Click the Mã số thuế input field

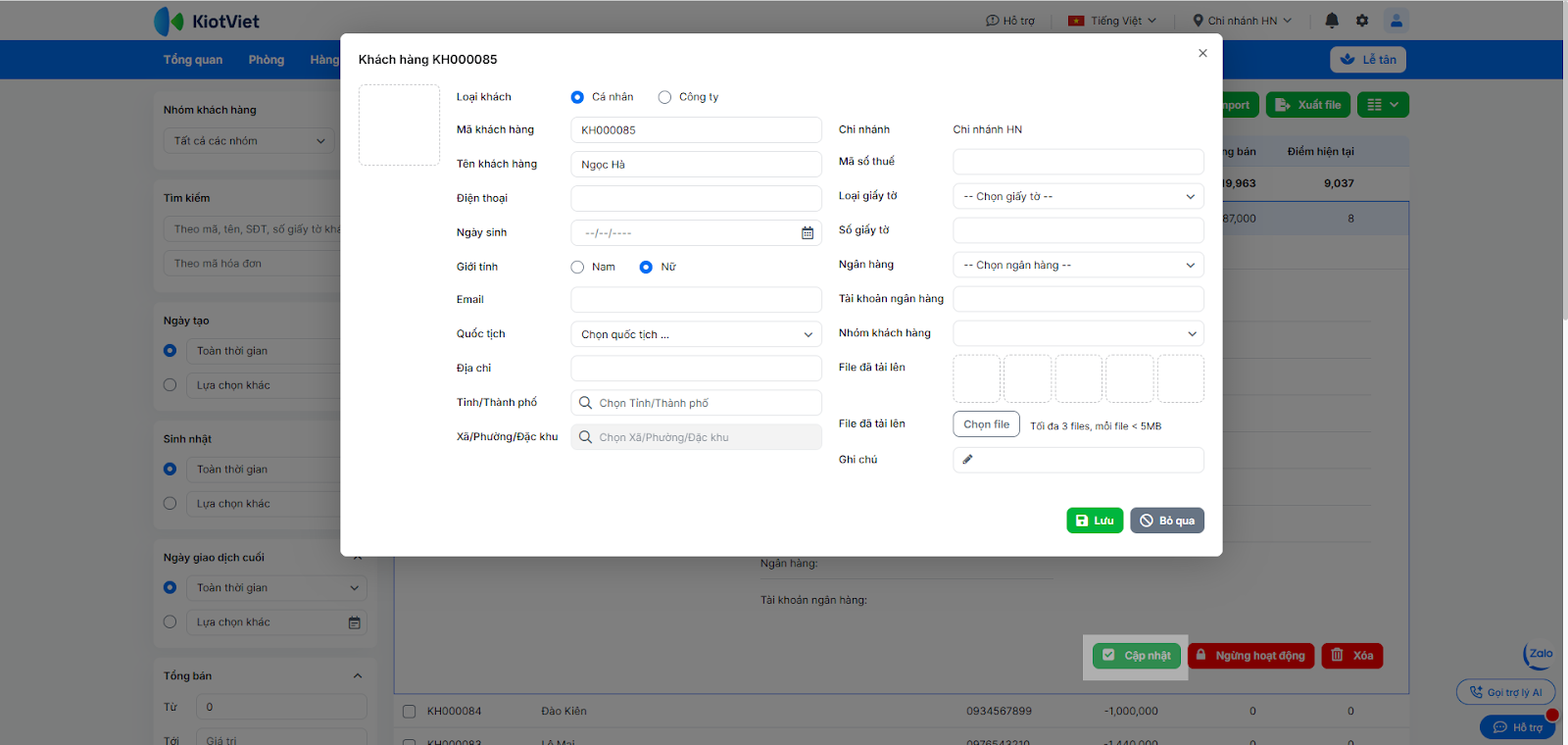1078,162
